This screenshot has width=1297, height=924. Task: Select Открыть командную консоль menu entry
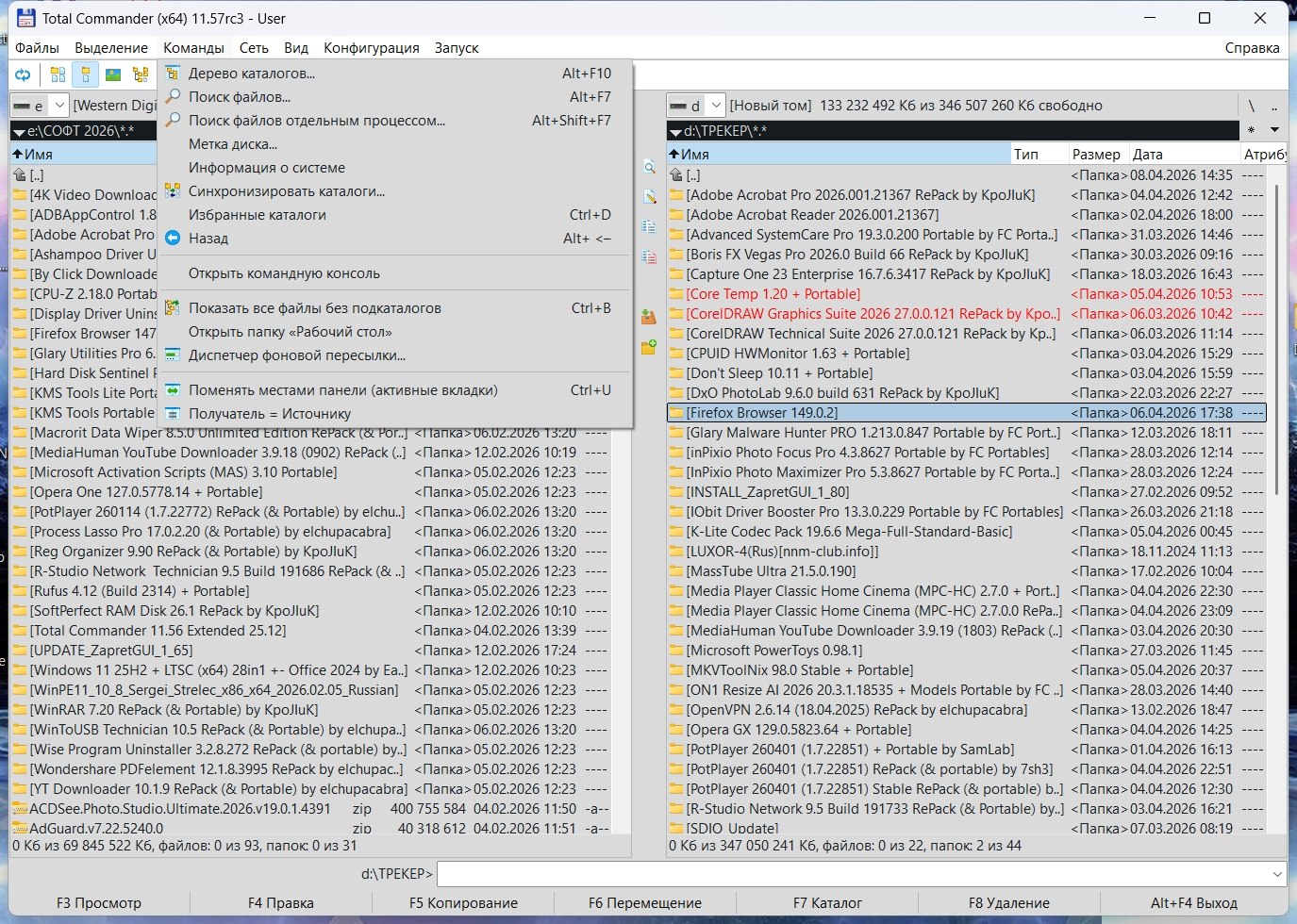395,273
